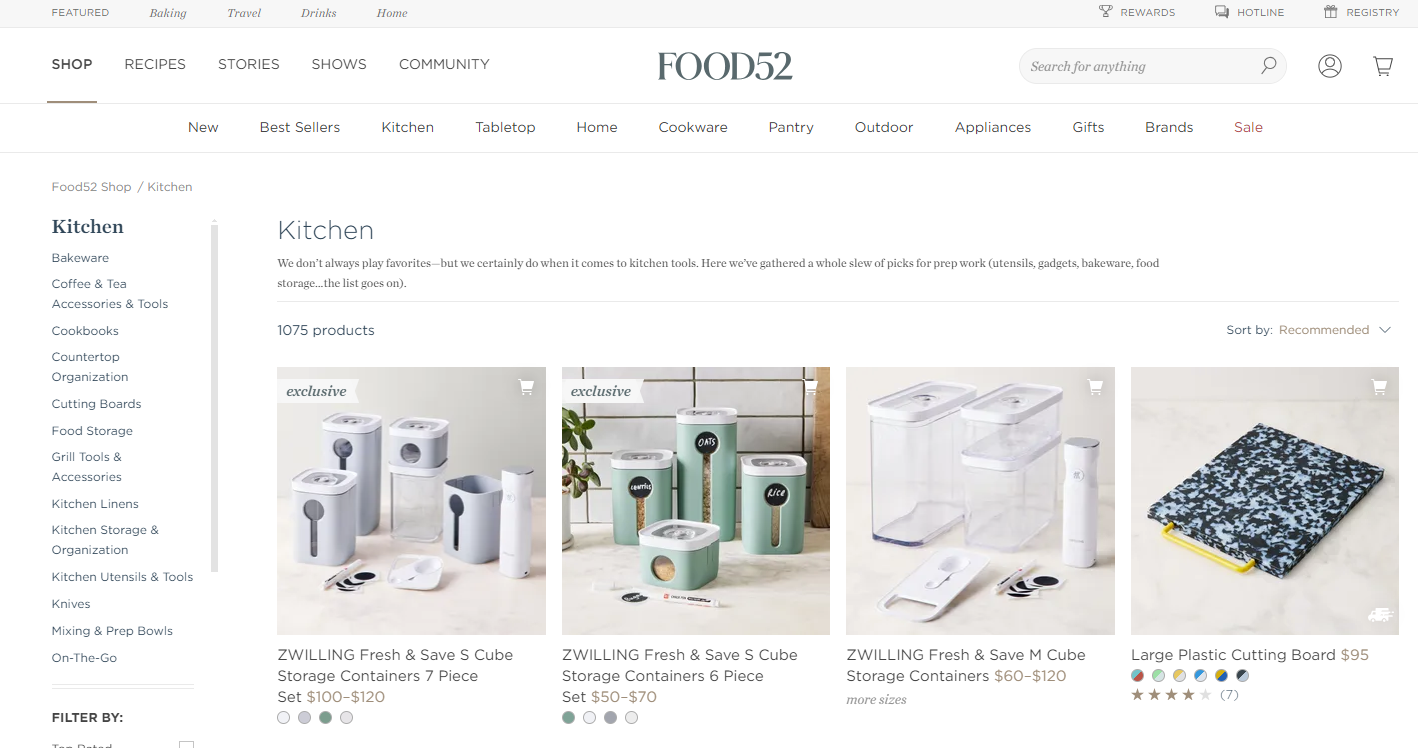Open the Cutting Boards sidebar link
1418x748 pixels.
(96, 404)
